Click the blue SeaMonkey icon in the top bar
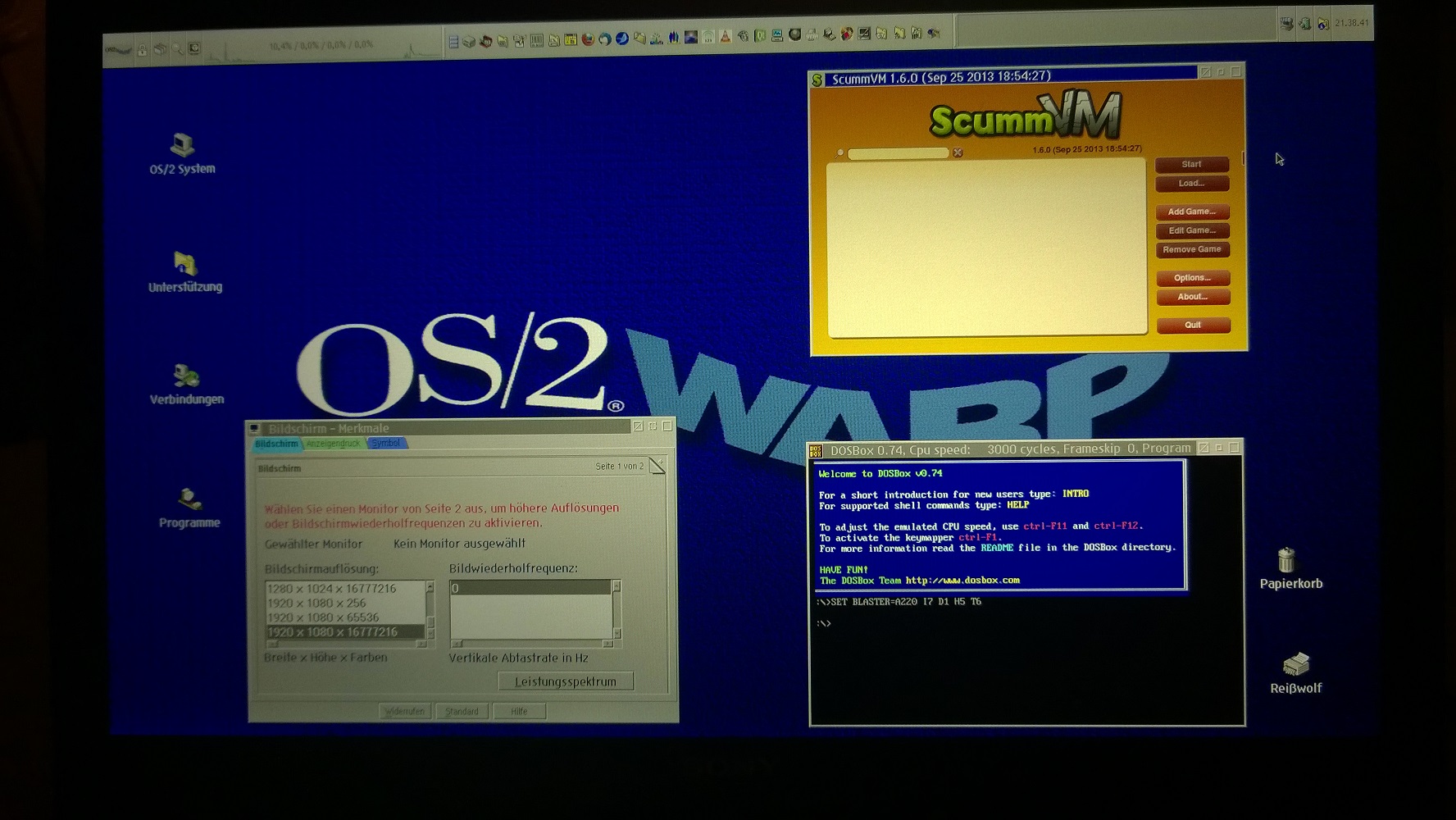 [622, 39]
